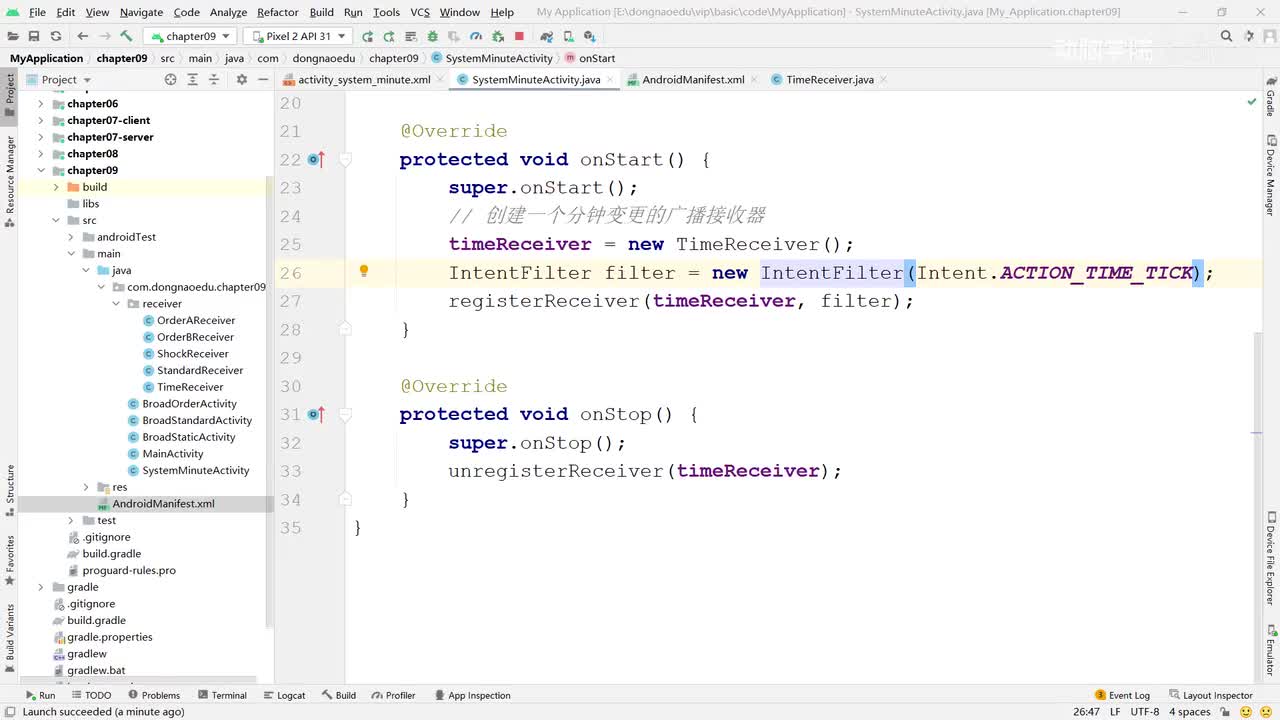Navigate back with the left arrow icon
Image resolution: width=1280 pixels, height=720 pixels.
pos(83,36)
